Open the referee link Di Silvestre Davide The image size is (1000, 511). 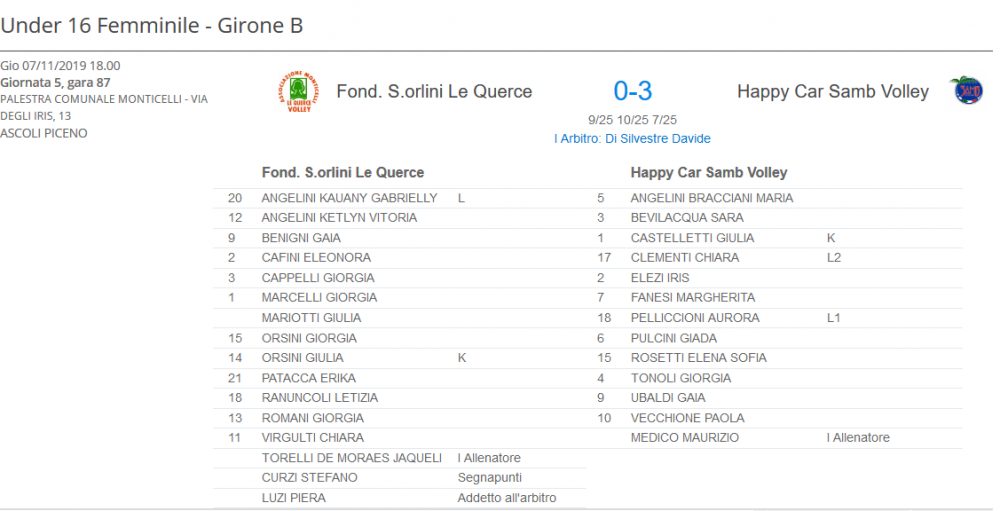click(632, 138)
